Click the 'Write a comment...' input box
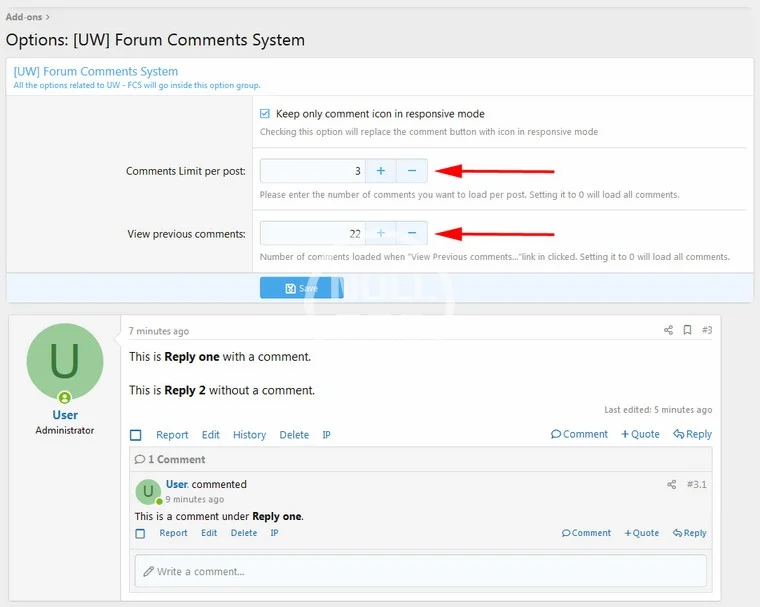The height and width of the screenshot is (607, 760). pos(420,571)
